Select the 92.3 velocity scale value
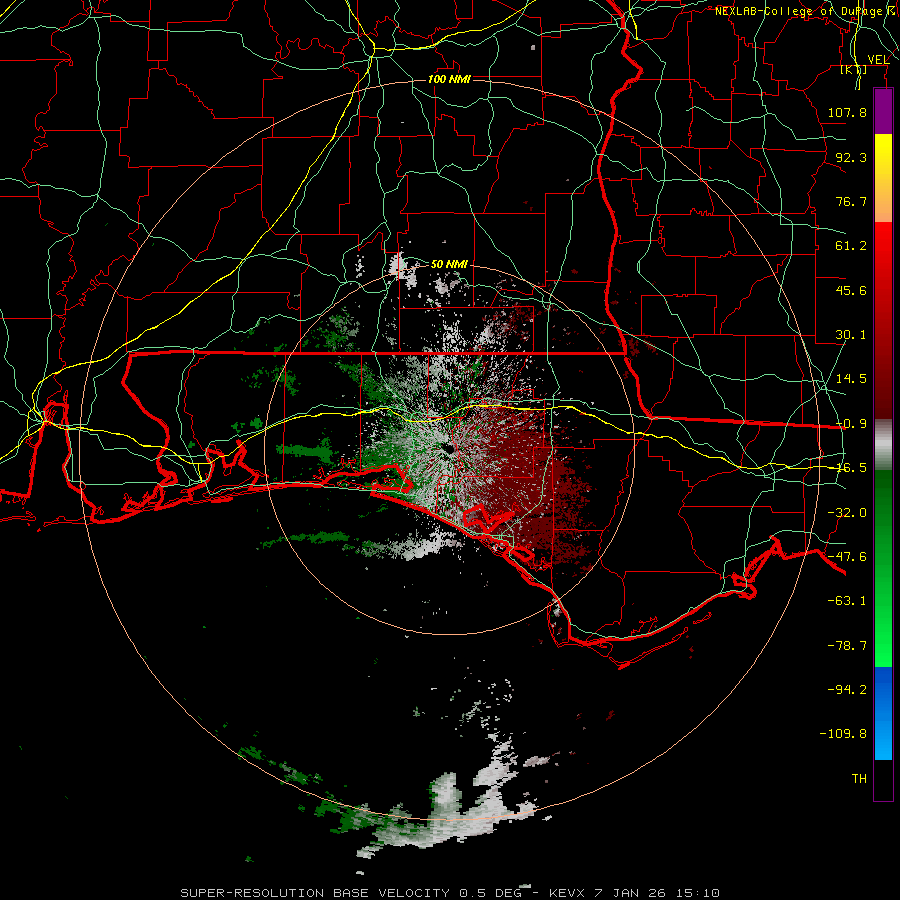The image size is (900, 900). [x=851, y=157]
